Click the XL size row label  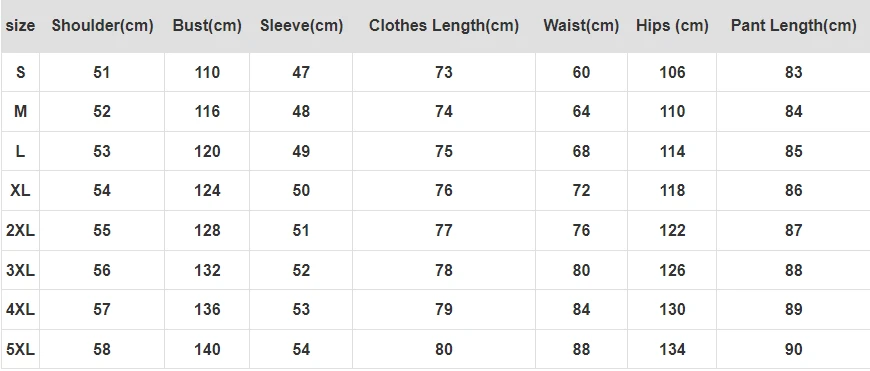click(21, 190)
